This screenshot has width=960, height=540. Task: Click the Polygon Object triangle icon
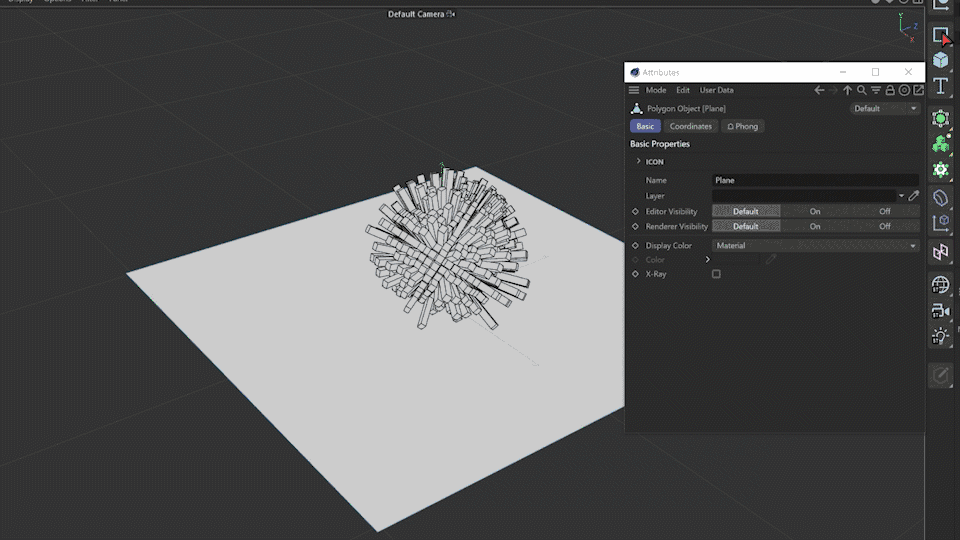[637, 108]
